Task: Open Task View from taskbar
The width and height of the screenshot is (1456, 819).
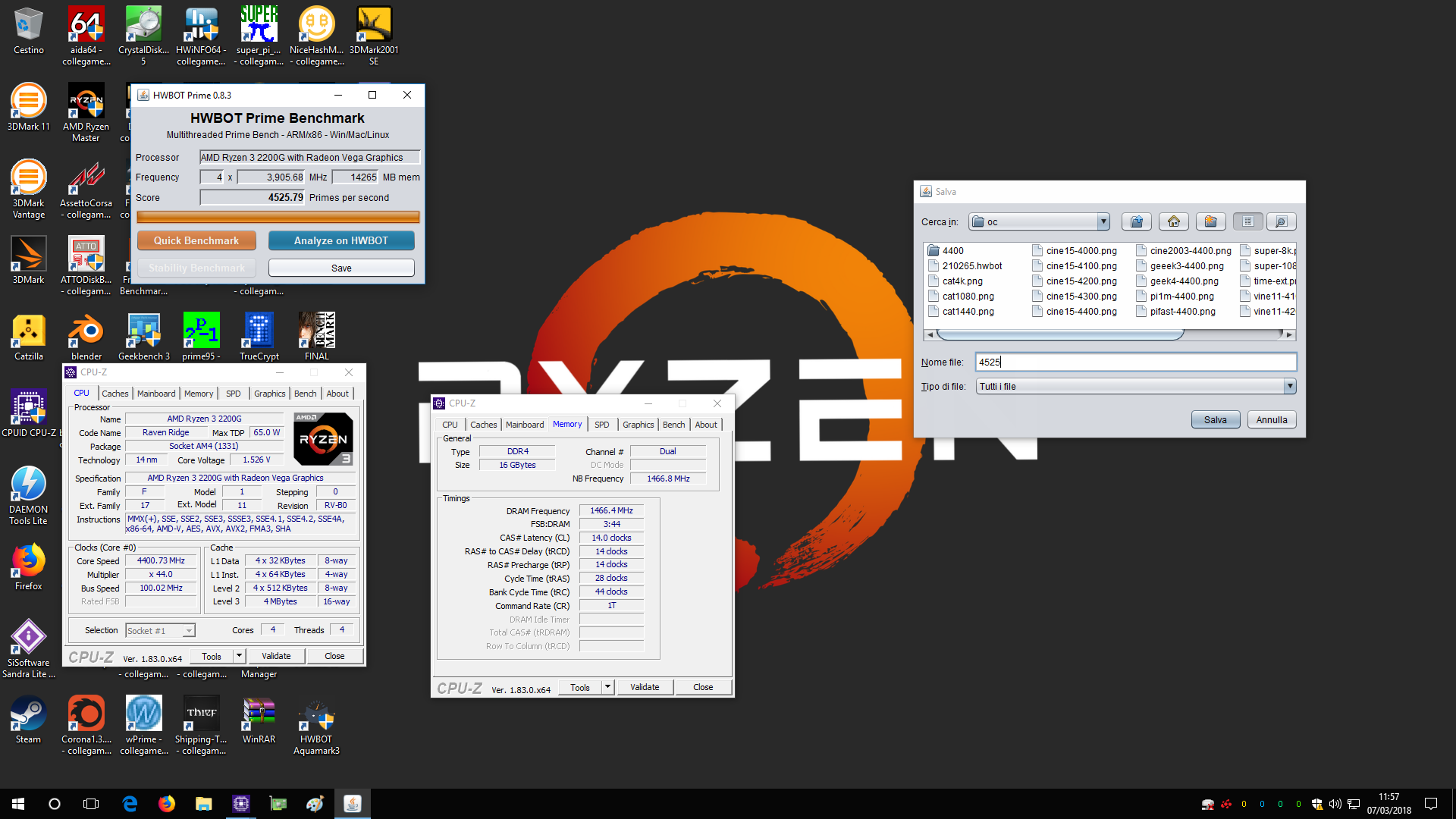Action: pyautogui.click(x=91, y=804)
